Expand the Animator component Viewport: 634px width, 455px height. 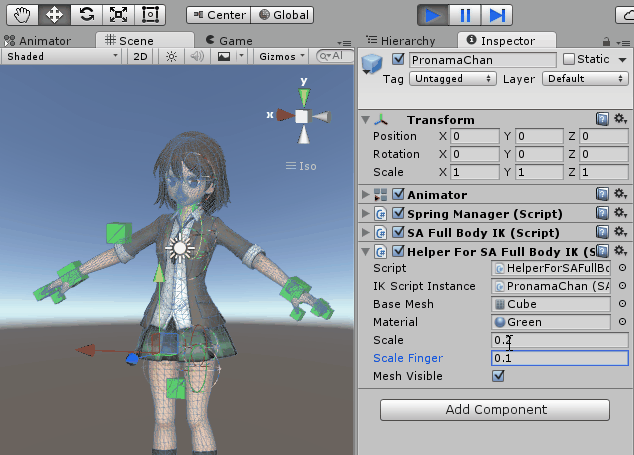[x=366, y=195]
